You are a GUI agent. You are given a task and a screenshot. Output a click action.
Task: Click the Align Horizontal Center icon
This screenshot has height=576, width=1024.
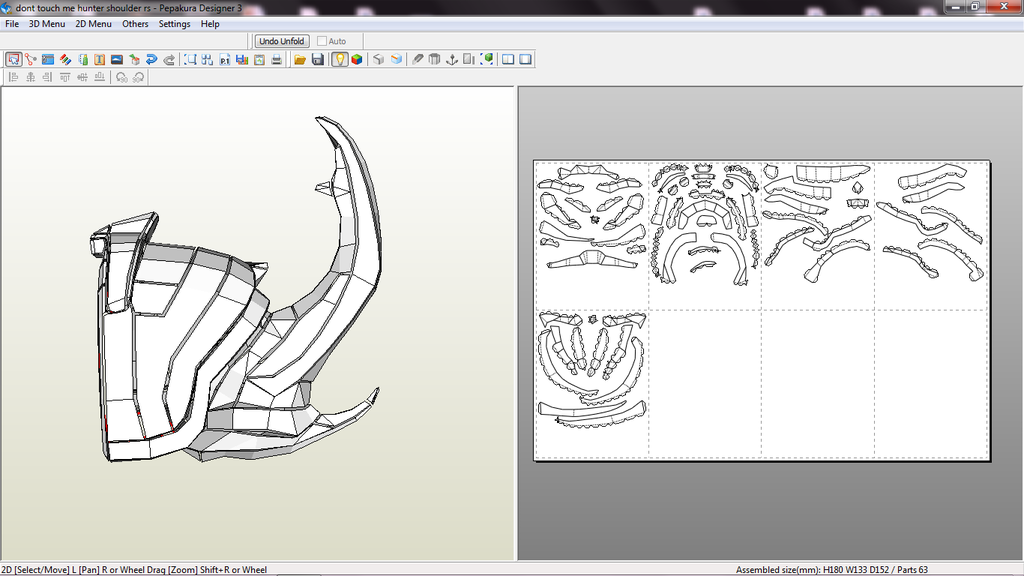30,77
